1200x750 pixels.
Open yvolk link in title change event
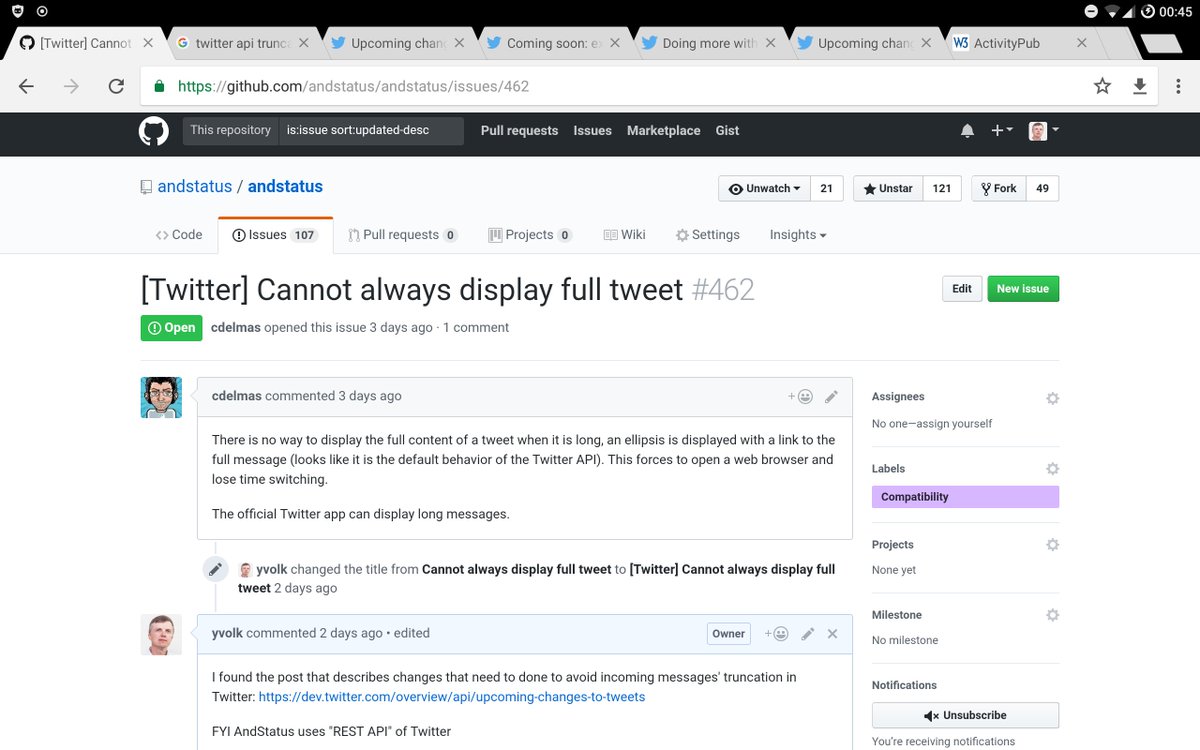[272, 569]
